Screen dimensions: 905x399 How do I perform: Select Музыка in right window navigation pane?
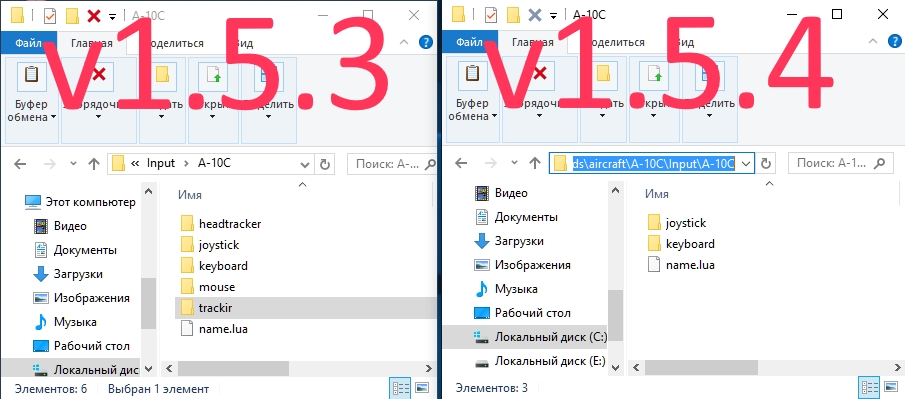point(506,288)
